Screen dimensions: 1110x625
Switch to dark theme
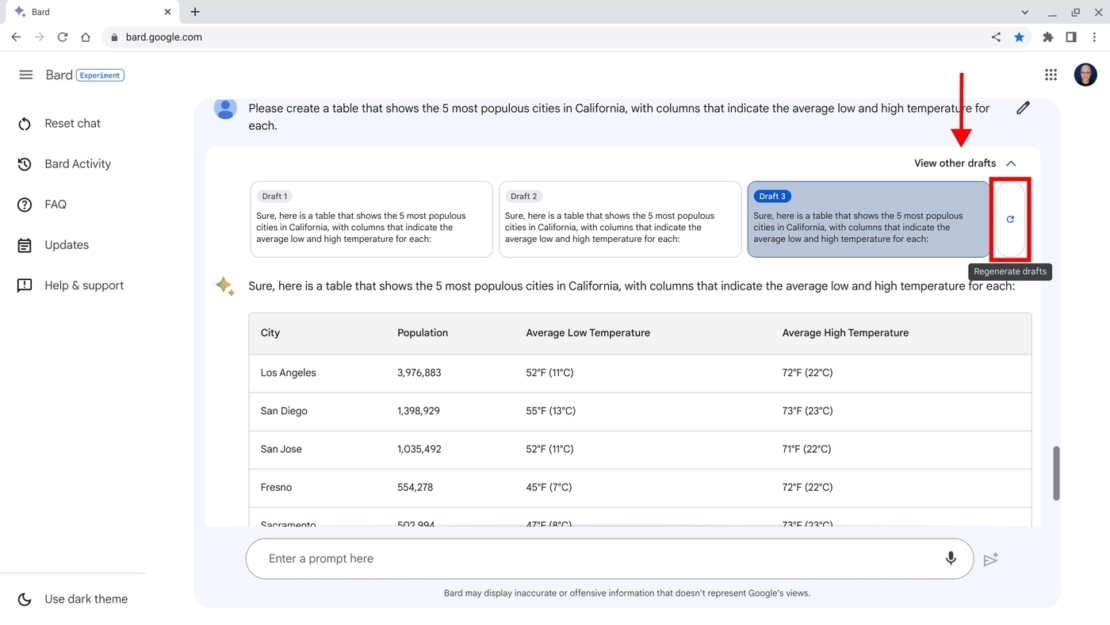click(x=75, y=598)
